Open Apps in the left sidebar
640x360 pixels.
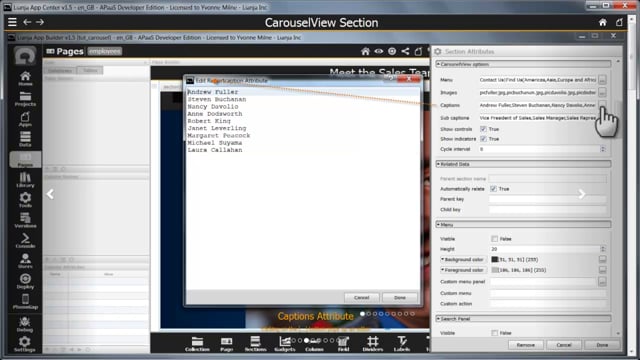click(x=25, y=119)
